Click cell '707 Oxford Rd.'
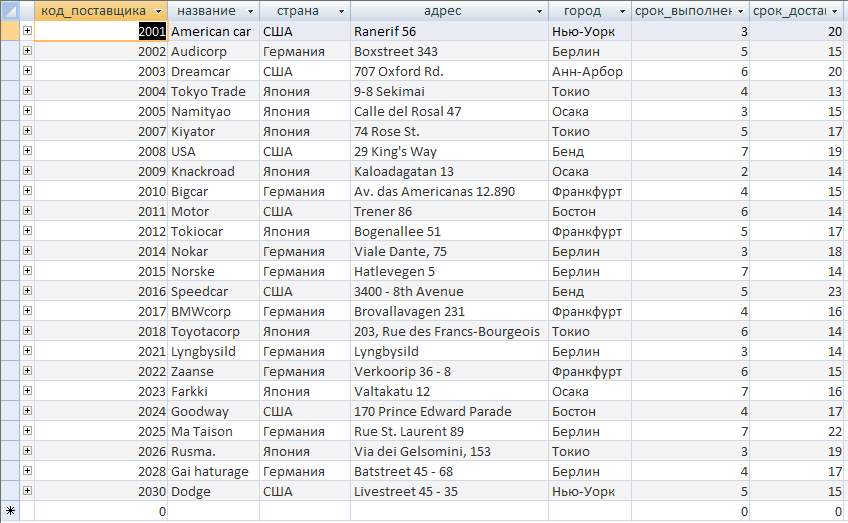The width and height of the screenshot is (848, 523). point(449,71)
